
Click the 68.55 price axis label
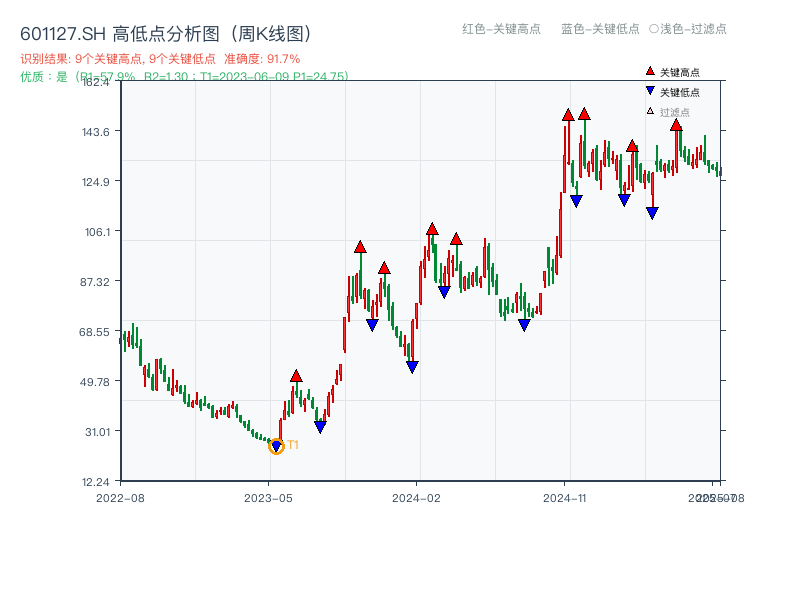click(94, 332)
